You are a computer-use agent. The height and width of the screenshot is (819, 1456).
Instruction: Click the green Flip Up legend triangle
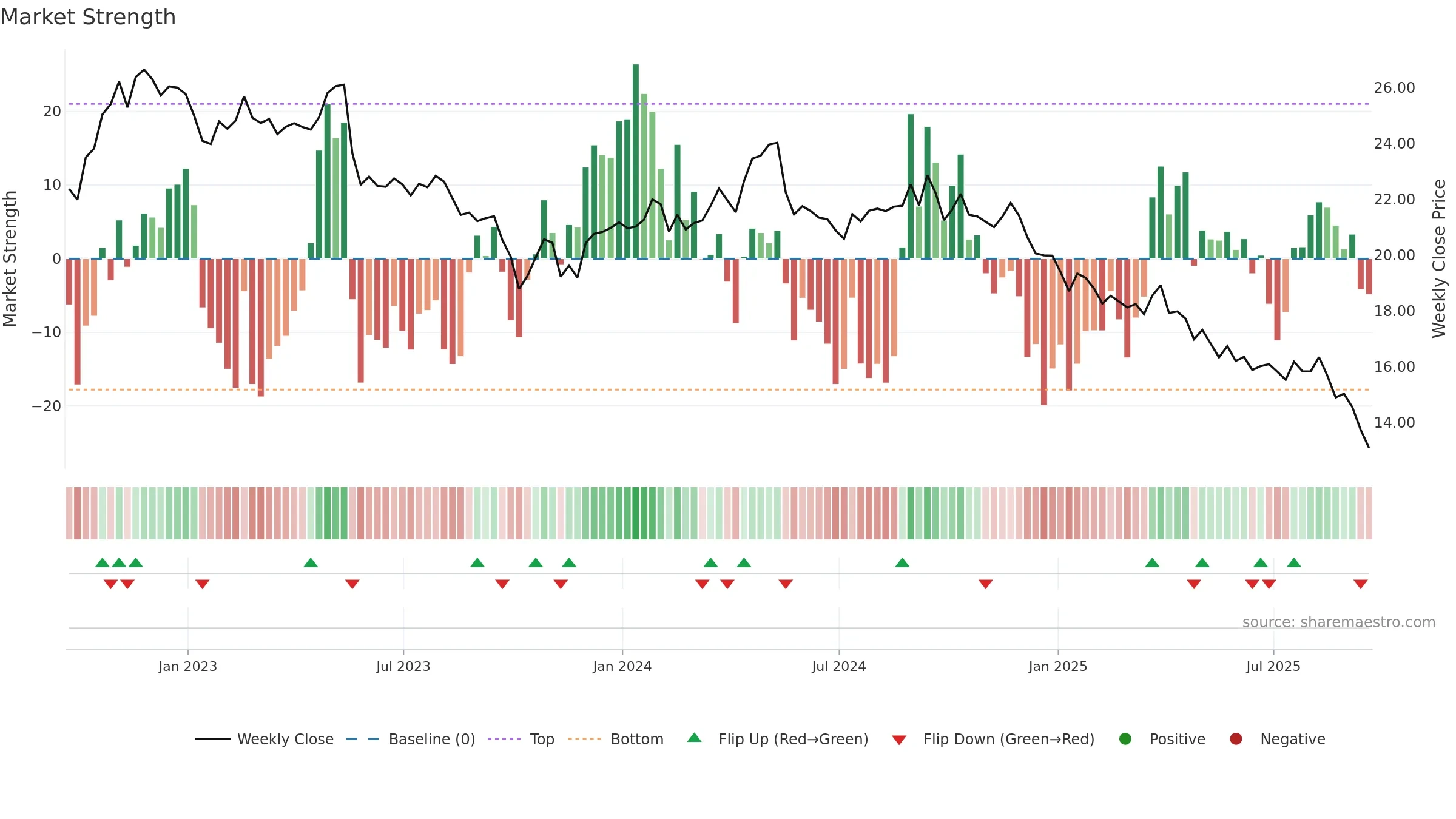pos(695,738)
